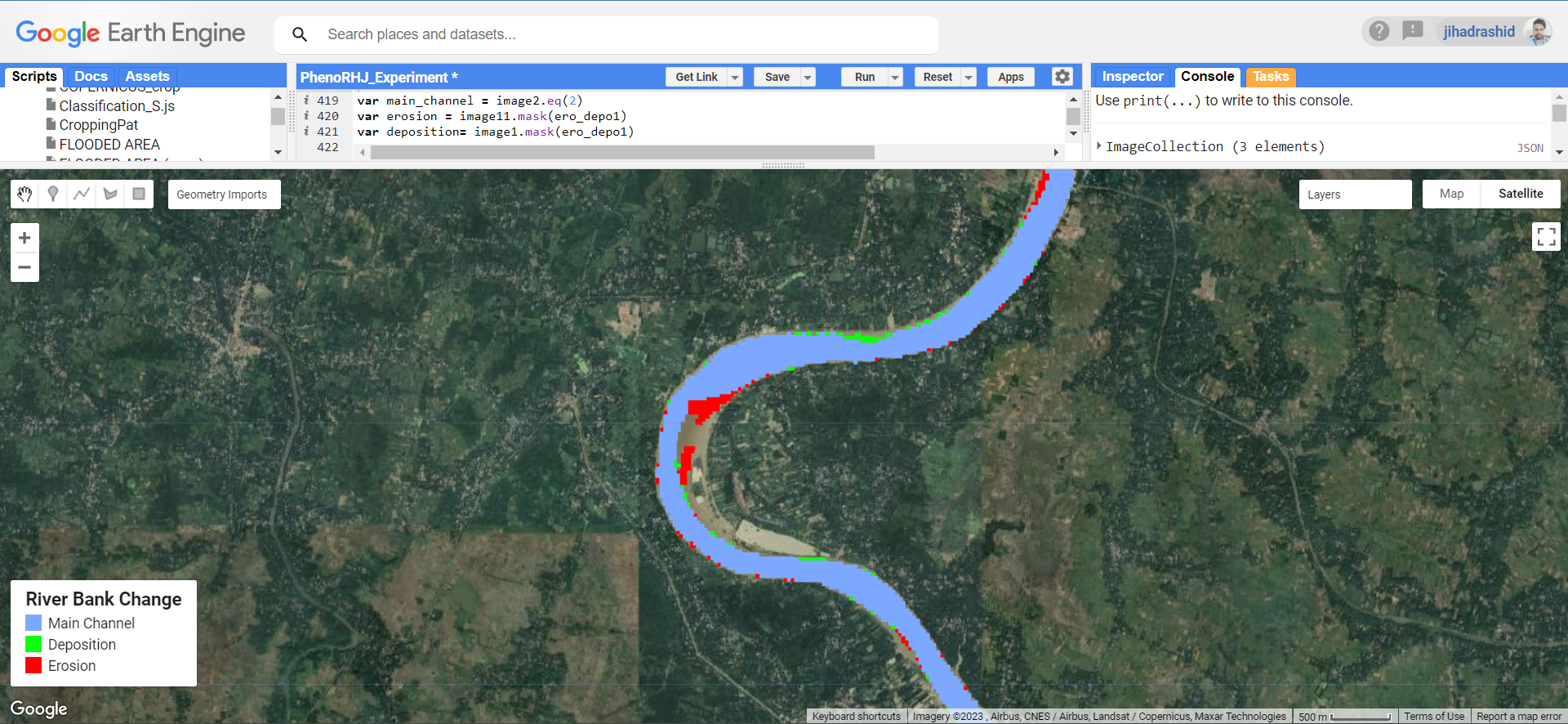Viewport: 1568px width, 724px height.
Task: Choose the draw polygon shape tool
Action: click(110, 194)
